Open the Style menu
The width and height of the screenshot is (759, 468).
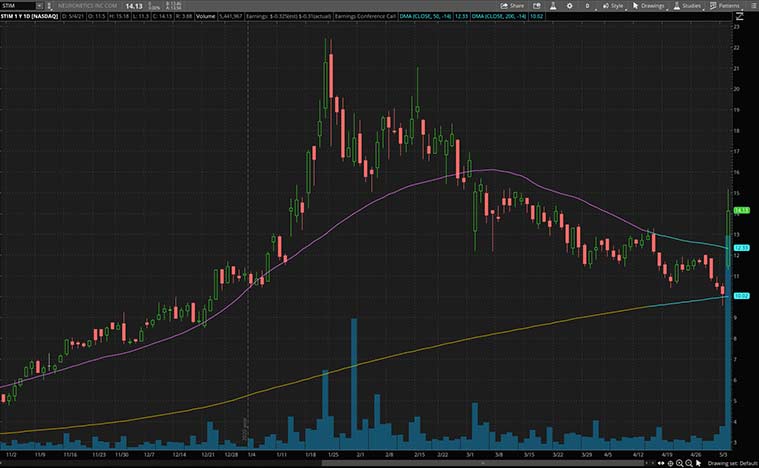(614, 6)
